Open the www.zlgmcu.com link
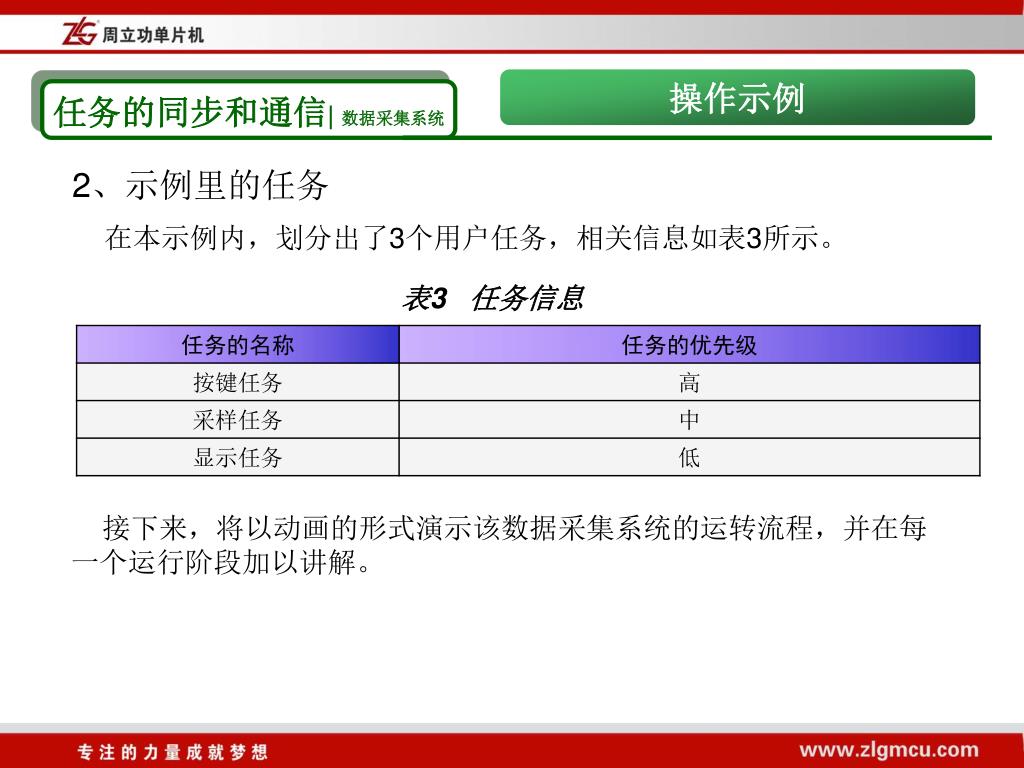 point(889,750)
